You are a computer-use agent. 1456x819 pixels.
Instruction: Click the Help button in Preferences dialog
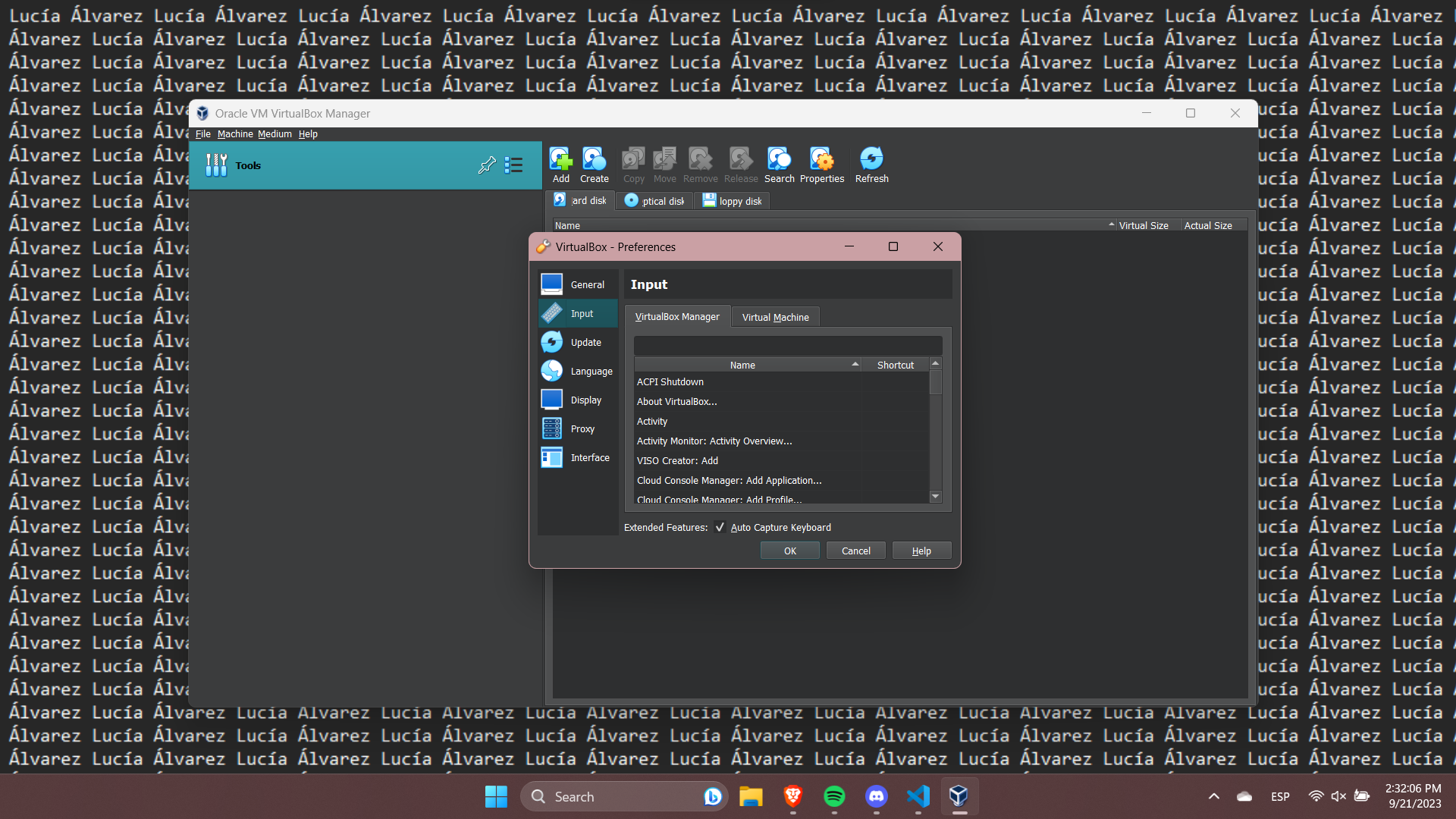pos(921,550)
